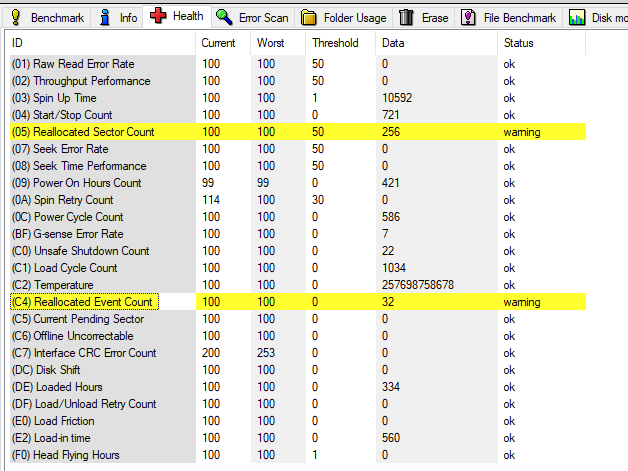
Task: Sort by the ID column header
Action: 103,43
